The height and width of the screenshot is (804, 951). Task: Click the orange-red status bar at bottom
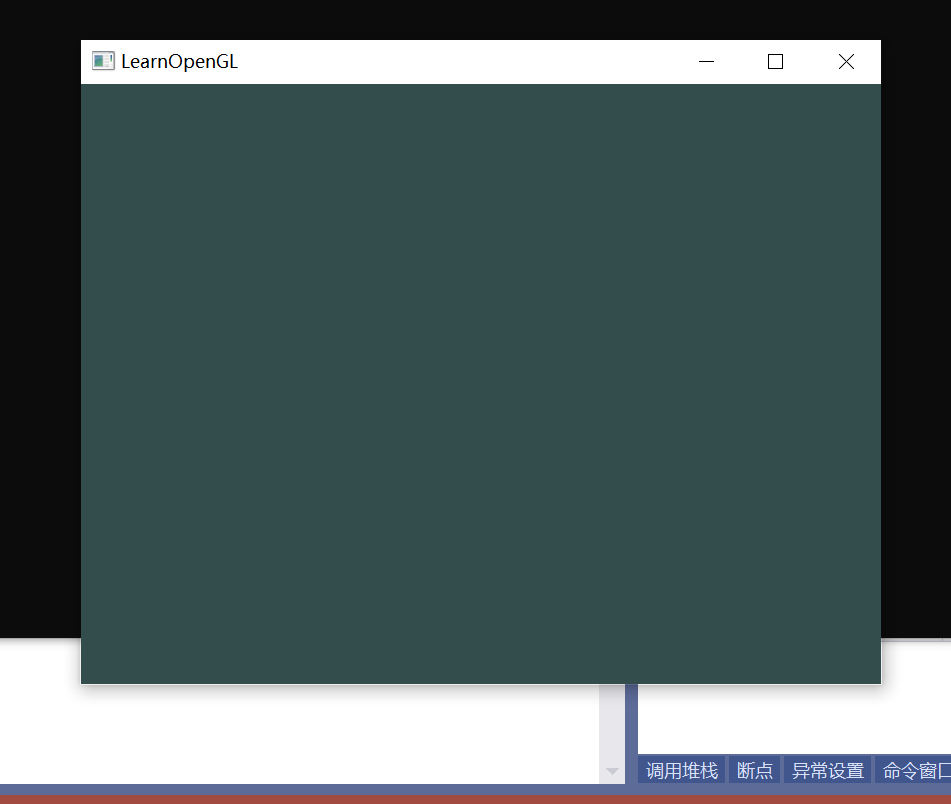475,800
